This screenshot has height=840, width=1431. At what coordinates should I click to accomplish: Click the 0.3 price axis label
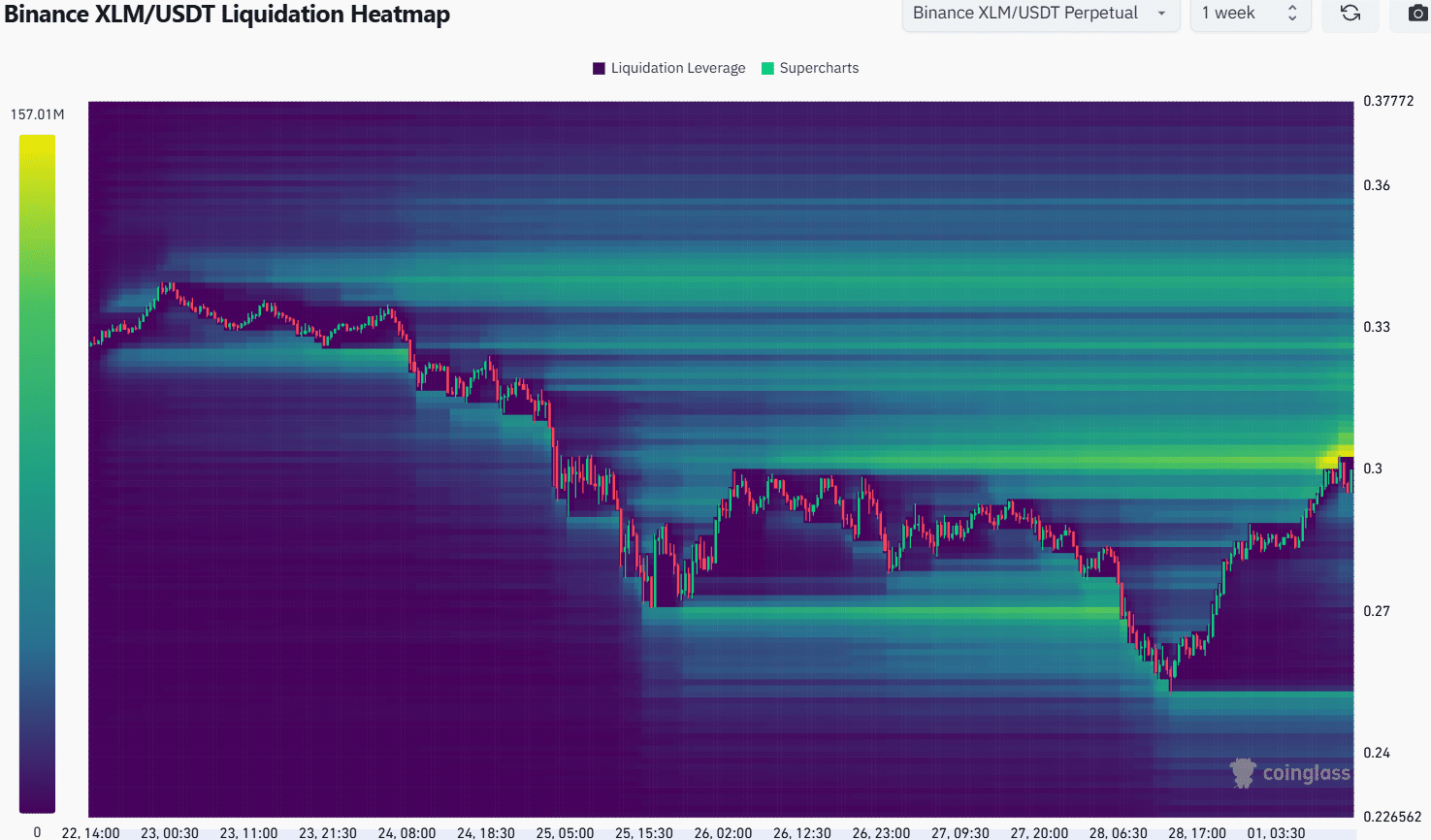point(1373,468)
